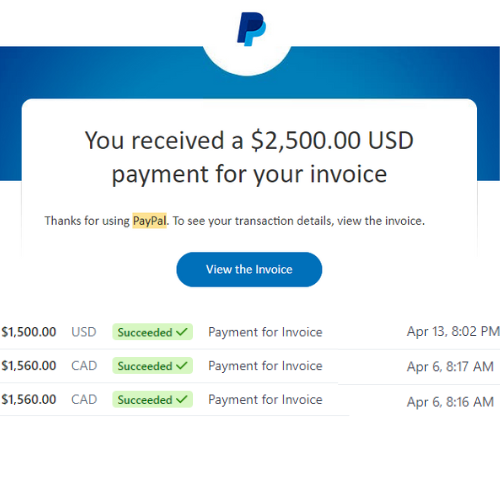Click the Succeeded badge for Apr 6, 8:16 AM
Image resolution: width=500 pixels, height=500 pixels.
(x=152, y=399)
